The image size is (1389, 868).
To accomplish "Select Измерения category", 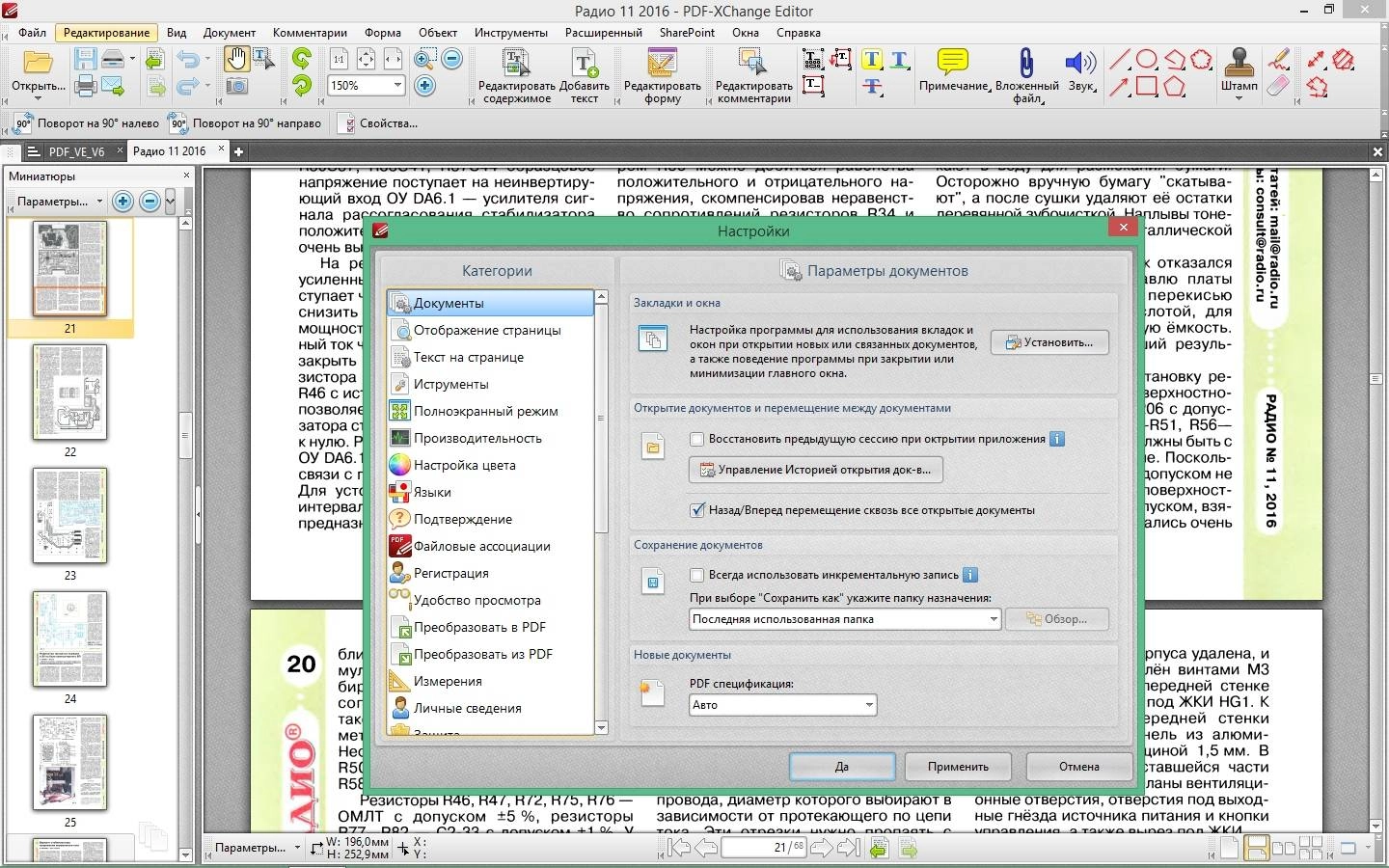I will (x=490, y=681).
